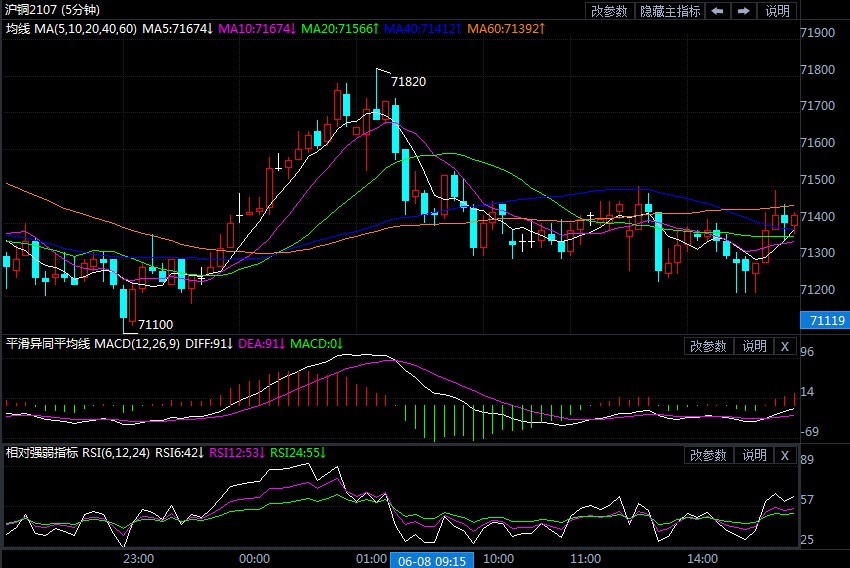Hide the main indicator via 隐藏主指标
This screenshot has width=850, height=568.
670,11
